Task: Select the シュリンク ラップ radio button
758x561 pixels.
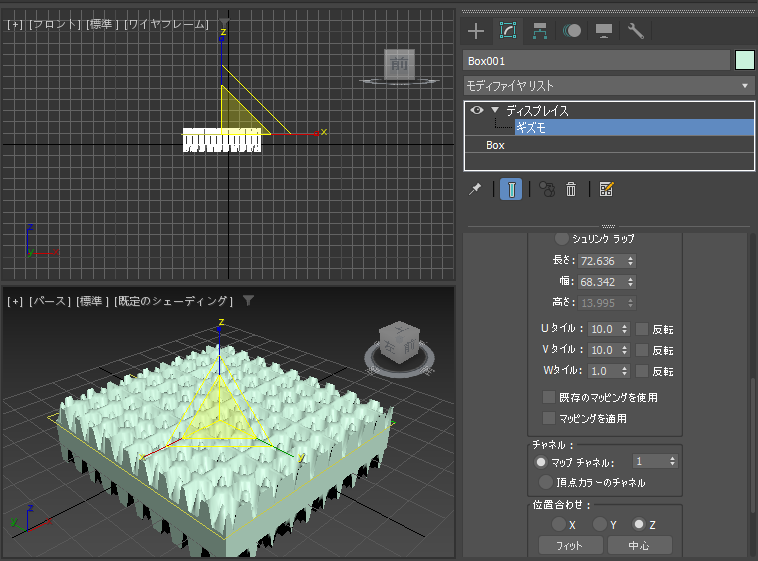Action: click(562, 238)
